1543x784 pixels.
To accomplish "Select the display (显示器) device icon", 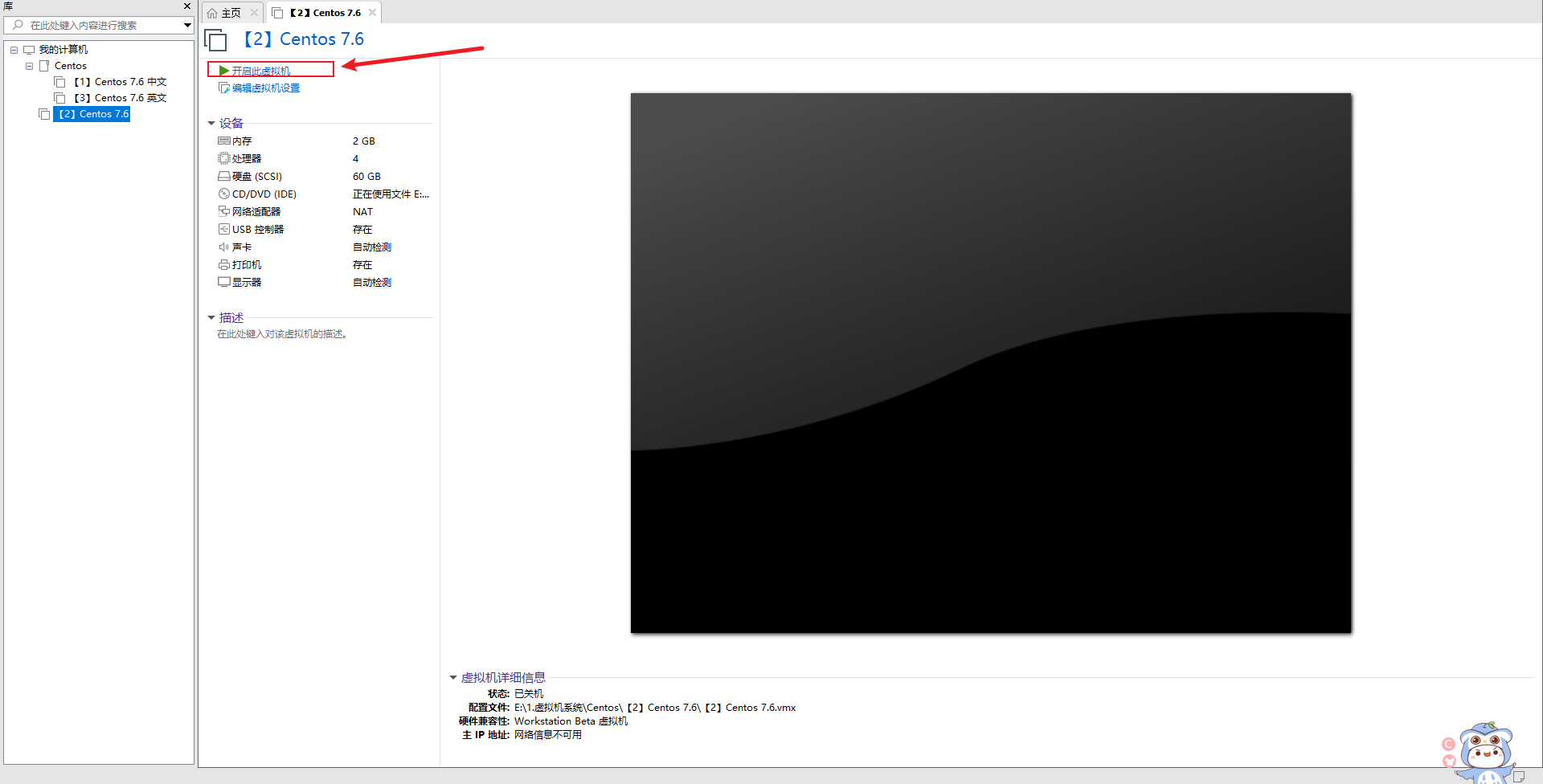I will [x=224, y=282].
